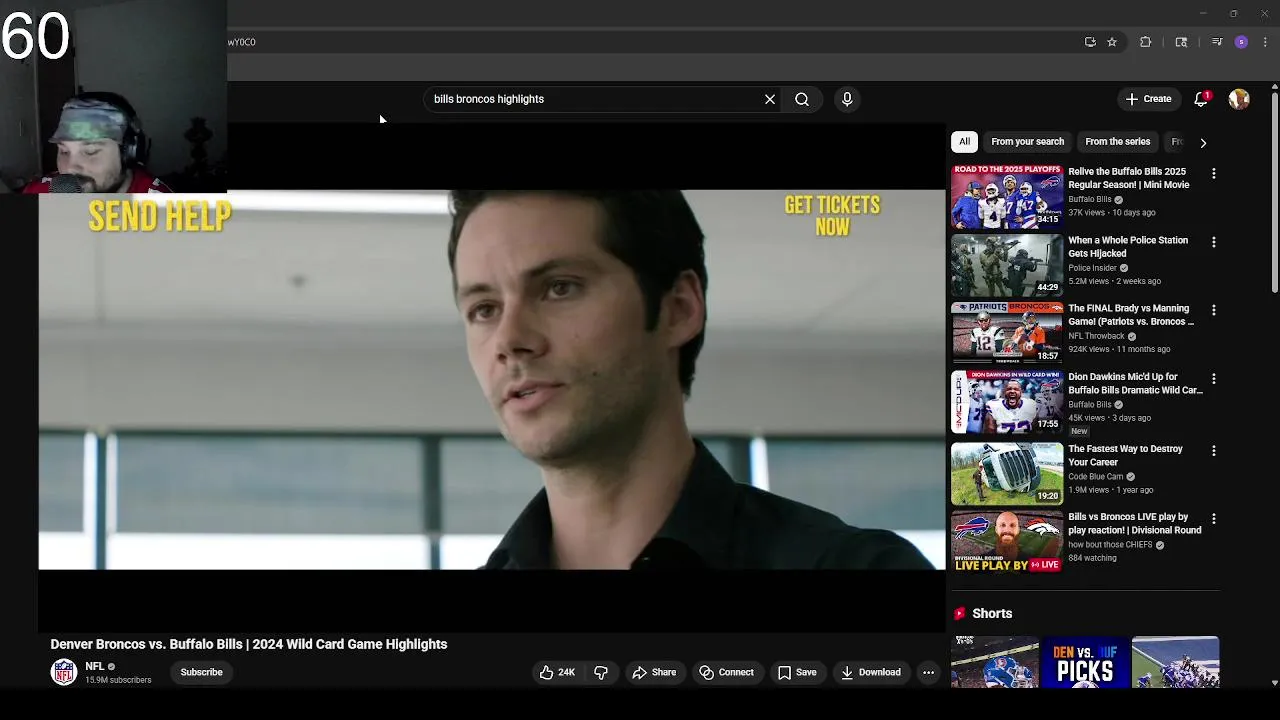This screenshot has height=720, width=1280.
Task: Open the police station hijacked thumbnail
Action: [1007, 265]
